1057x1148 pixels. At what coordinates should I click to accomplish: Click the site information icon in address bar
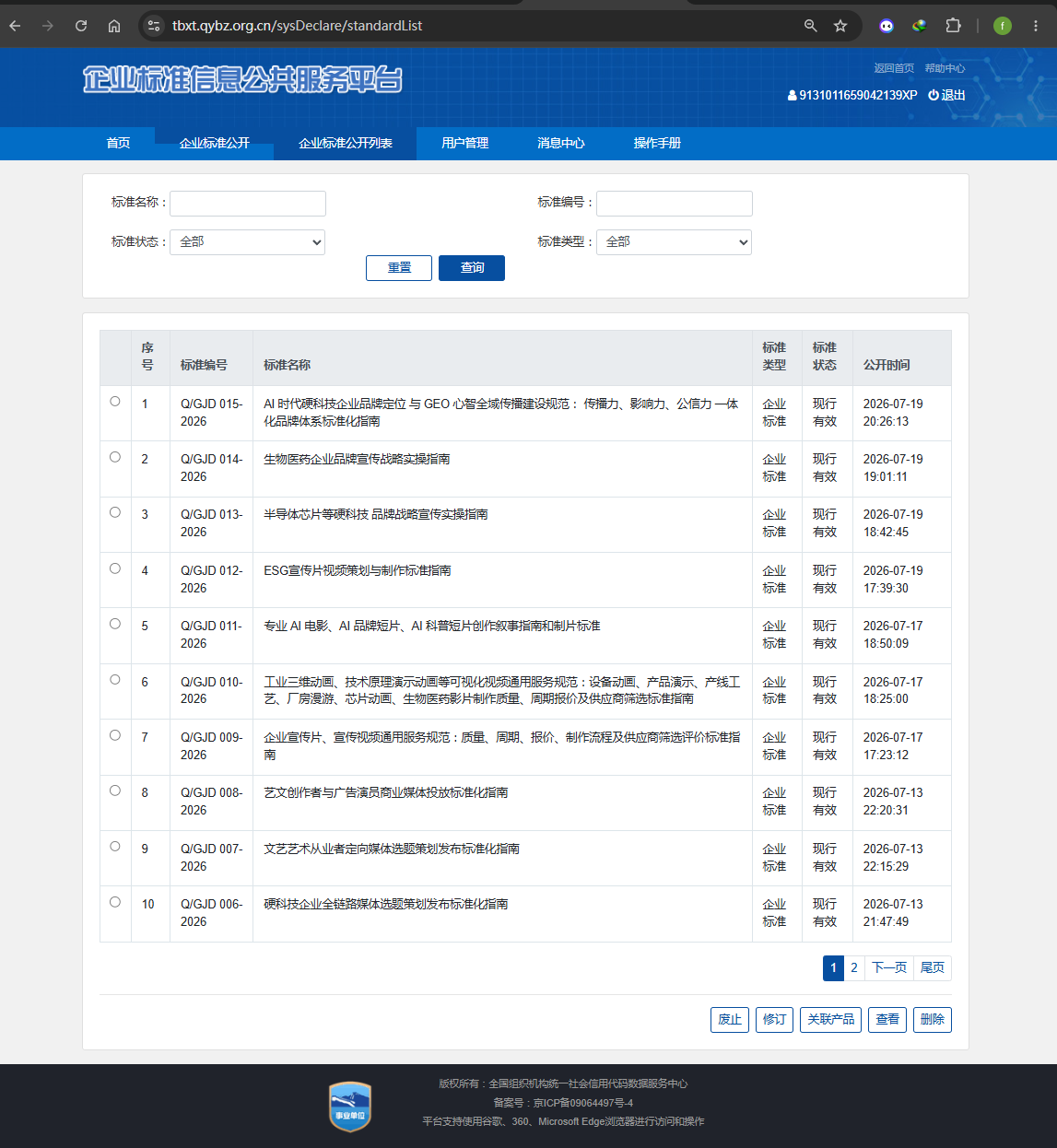pyautogui.click(x=154, y=26)
